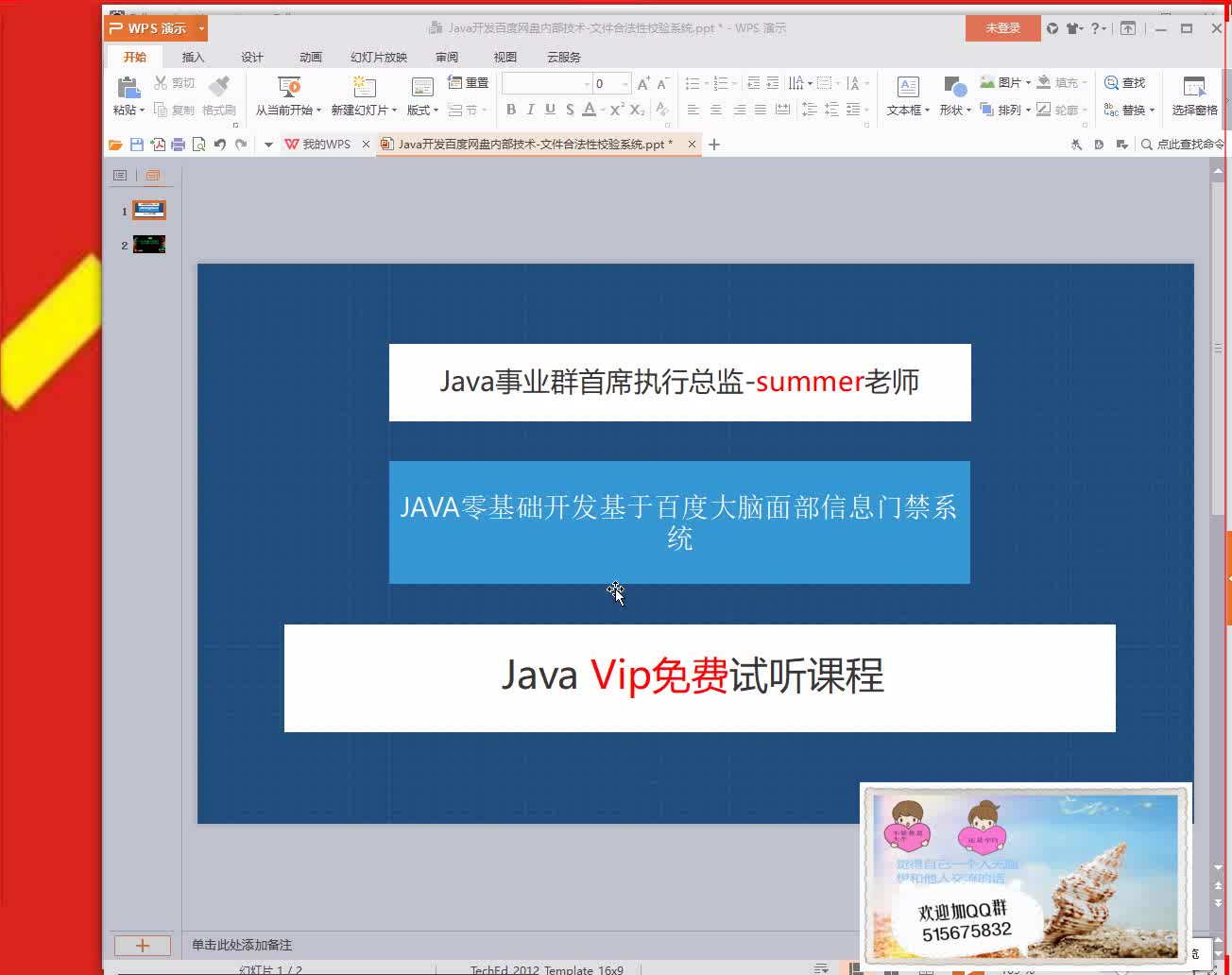The image size is (1232, 975).
Task: Click the notes area 单击此处添加备注
Action: (x=242, y=945)
